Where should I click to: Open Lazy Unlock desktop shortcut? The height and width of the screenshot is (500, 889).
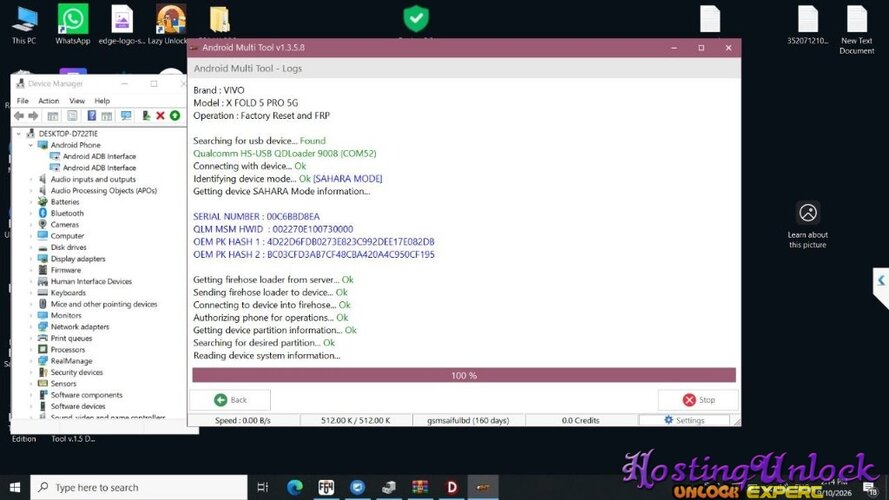(169, 26)
